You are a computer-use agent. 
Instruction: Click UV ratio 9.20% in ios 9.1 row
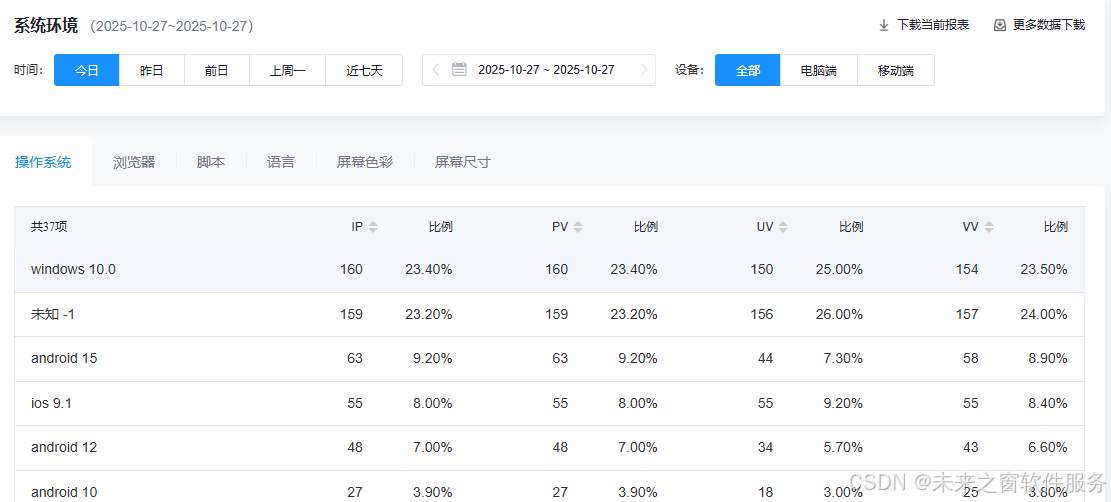[x=843, y=403]
